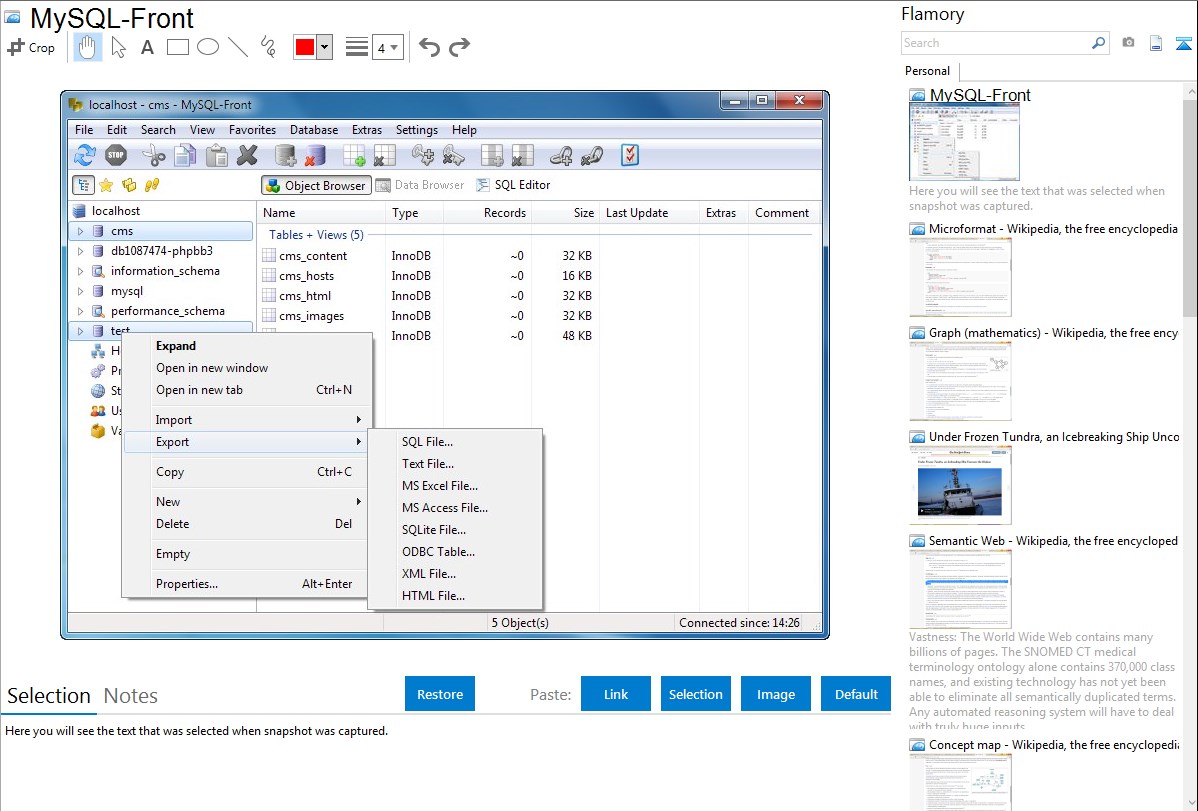
Task: Open the MySQL-Front snapshot thumbnail in sidebar
Action: [x=964, y=142]
